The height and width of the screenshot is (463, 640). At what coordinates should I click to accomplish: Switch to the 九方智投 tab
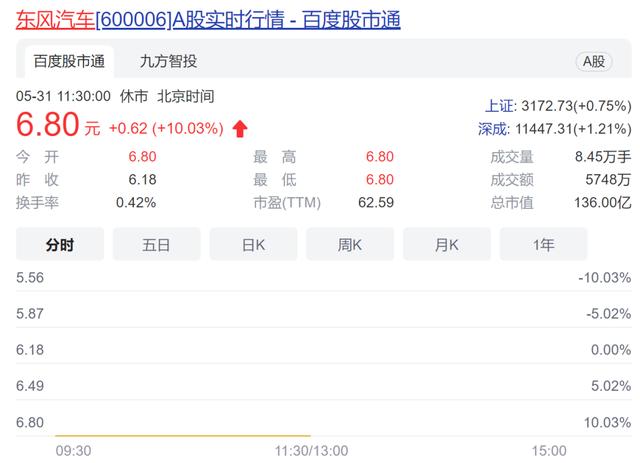(168, 62)
